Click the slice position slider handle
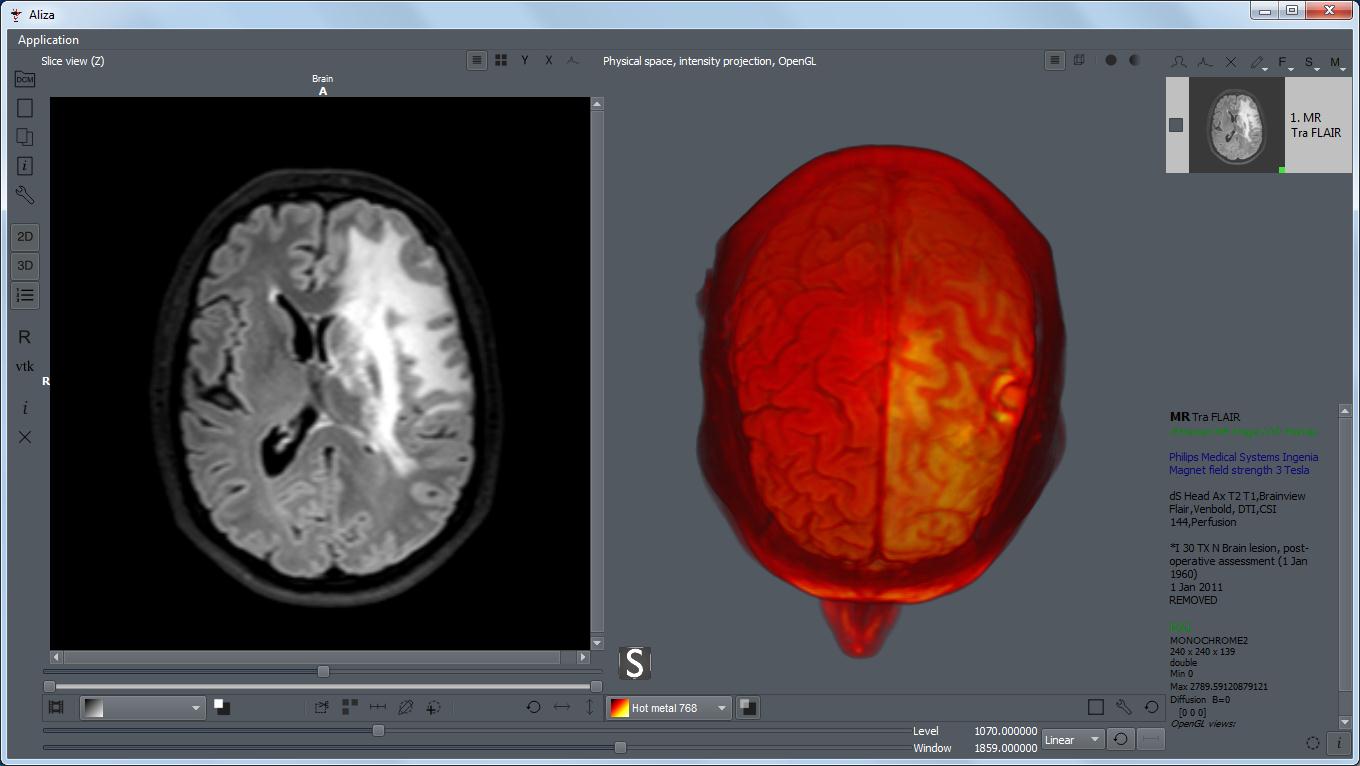1360x766 pixels. tap(323, 671)
